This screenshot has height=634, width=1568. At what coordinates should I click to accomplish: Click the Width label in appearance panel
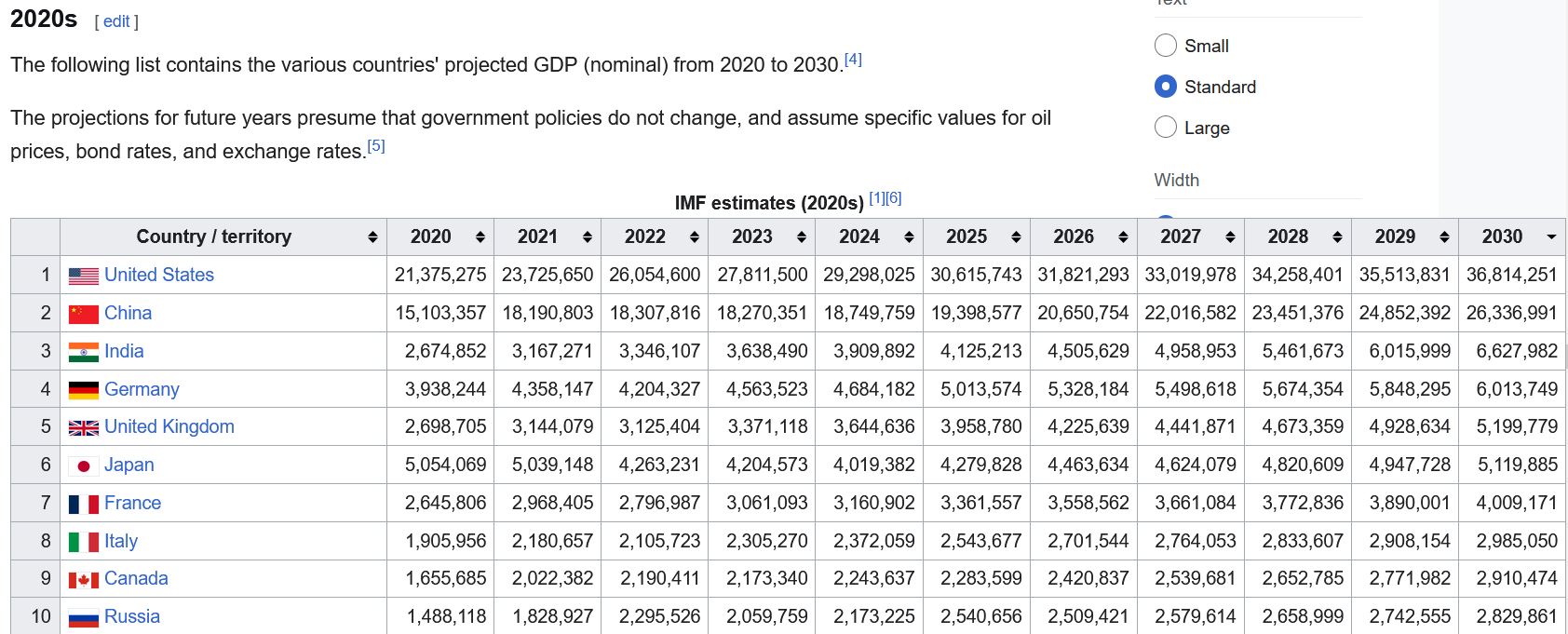[x=1177, y=180]
